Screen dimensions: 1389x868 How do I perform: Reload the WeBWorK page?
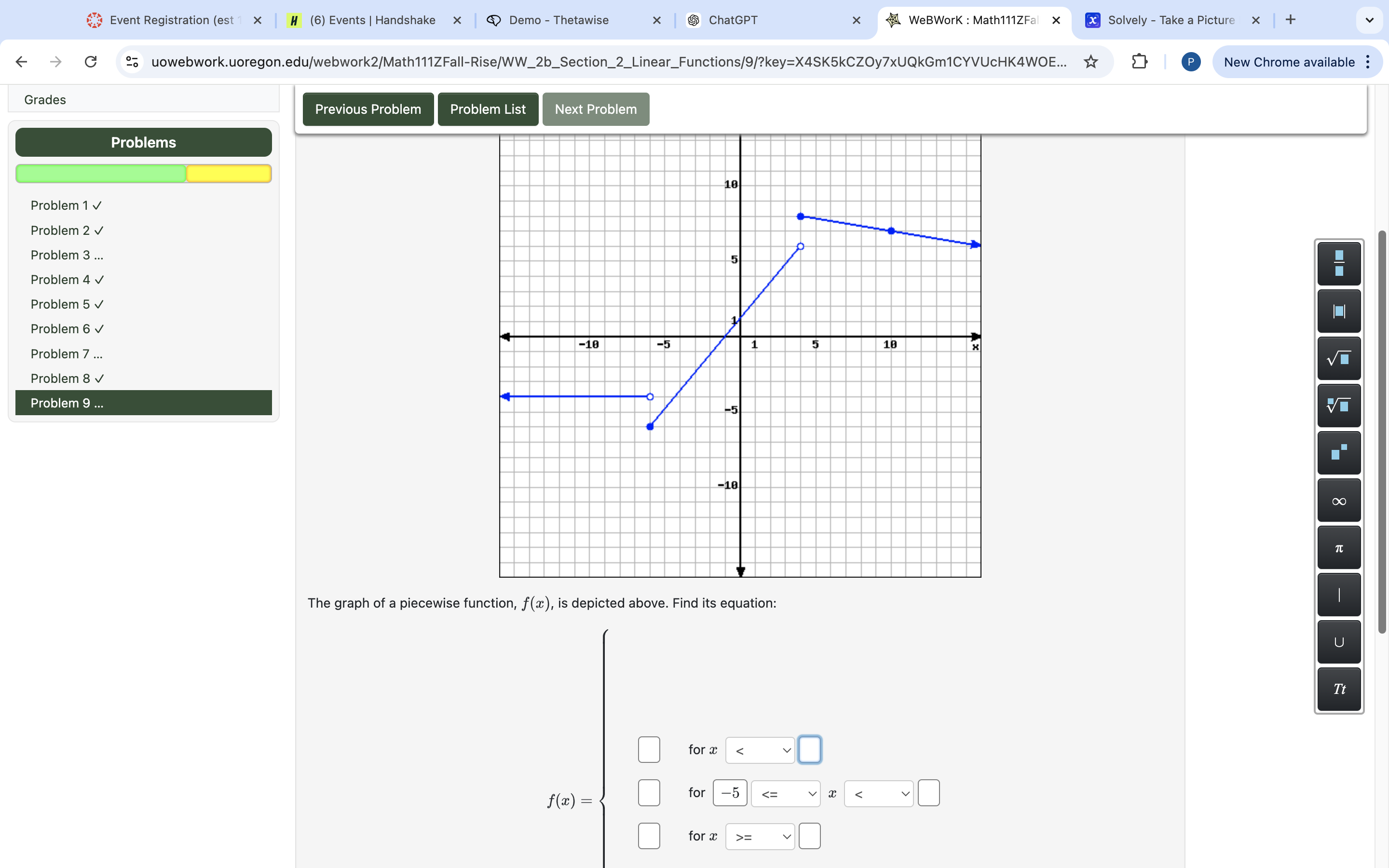91,61
